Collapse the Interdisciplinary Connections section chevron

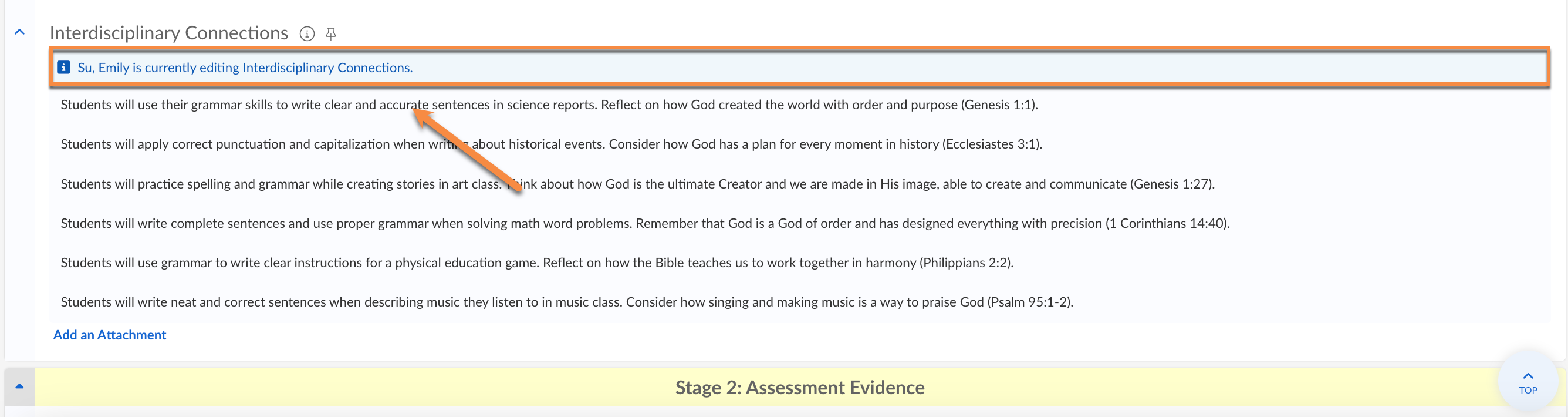click(x=19, y=32)
